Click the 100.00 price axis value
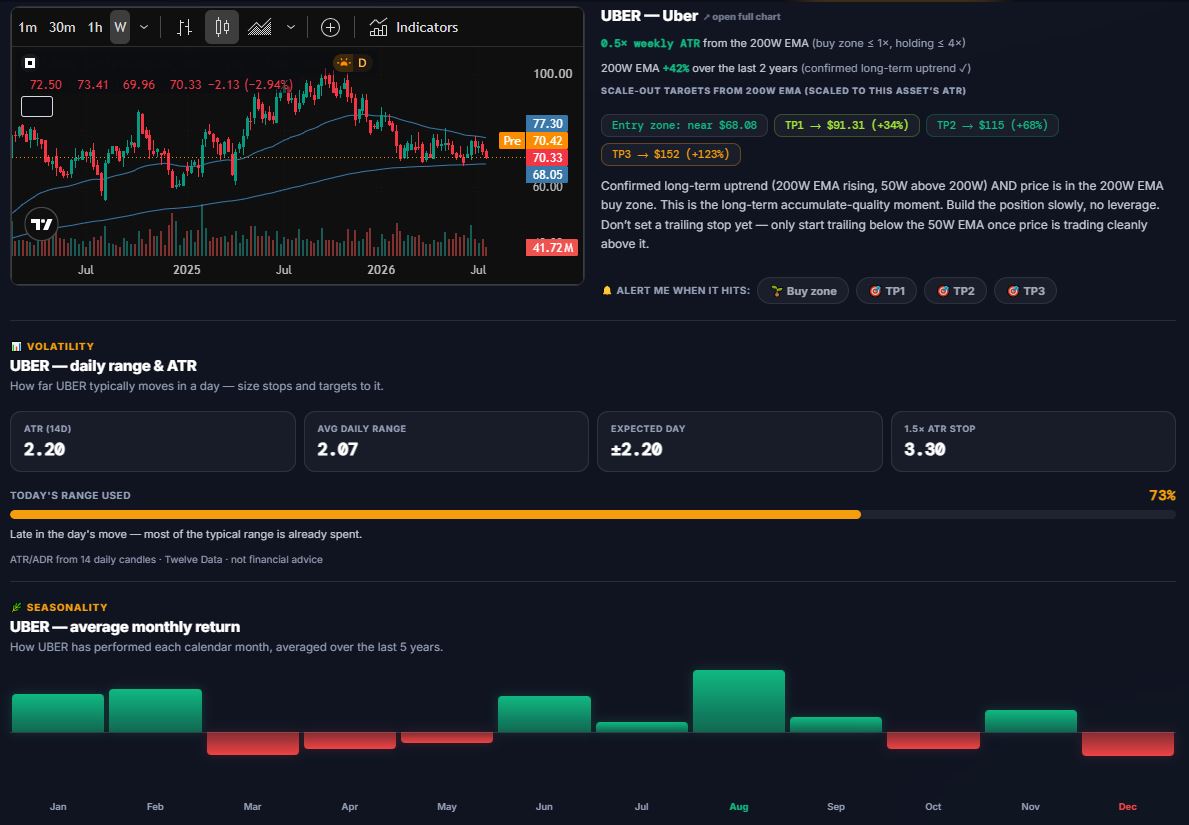The height and width of the screenshot is (825, 1189). tap(553, 74)
